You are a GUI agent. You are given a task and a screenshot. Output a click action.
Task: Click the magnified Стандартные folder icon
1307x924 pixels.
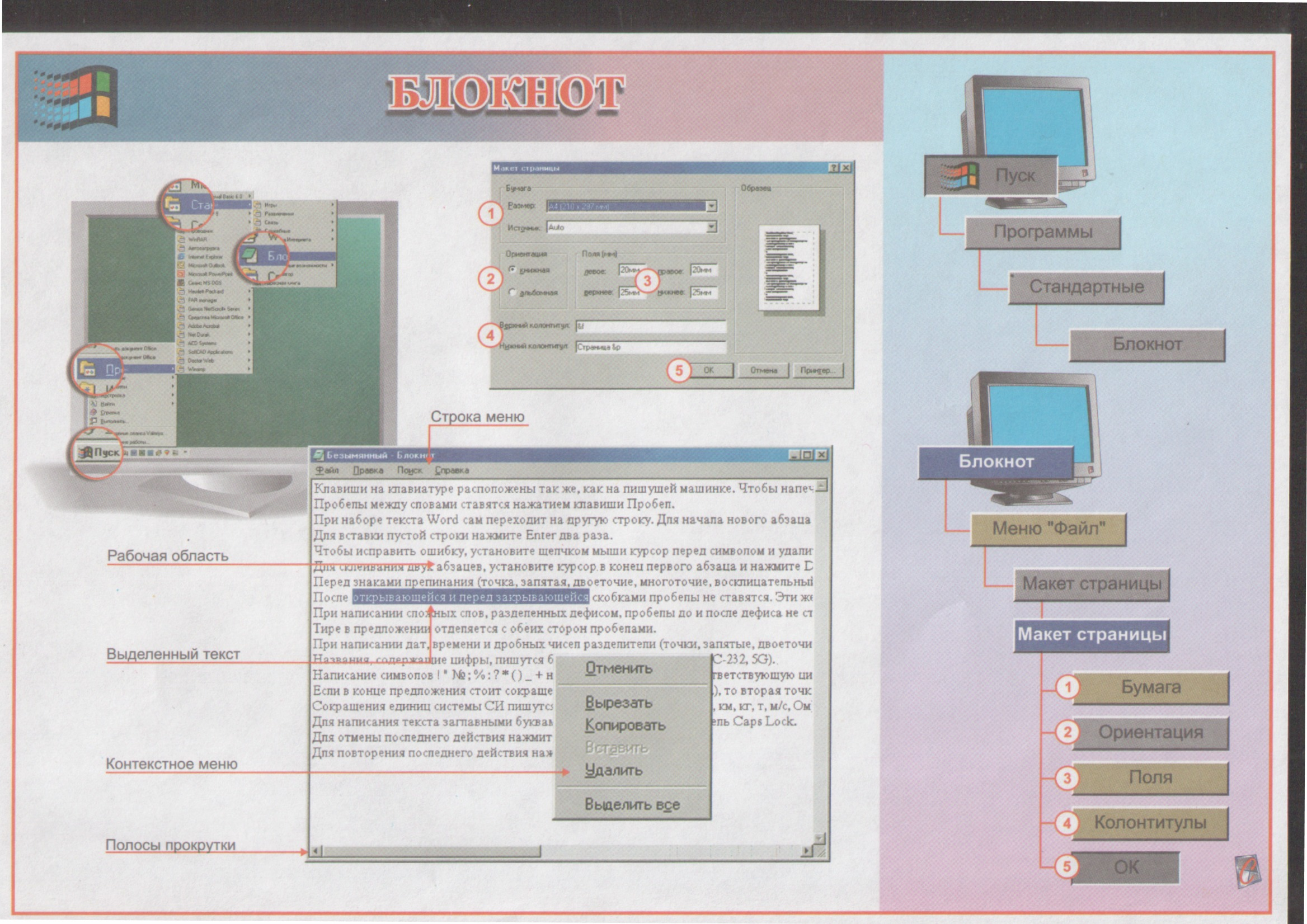[x=172, y=204]
